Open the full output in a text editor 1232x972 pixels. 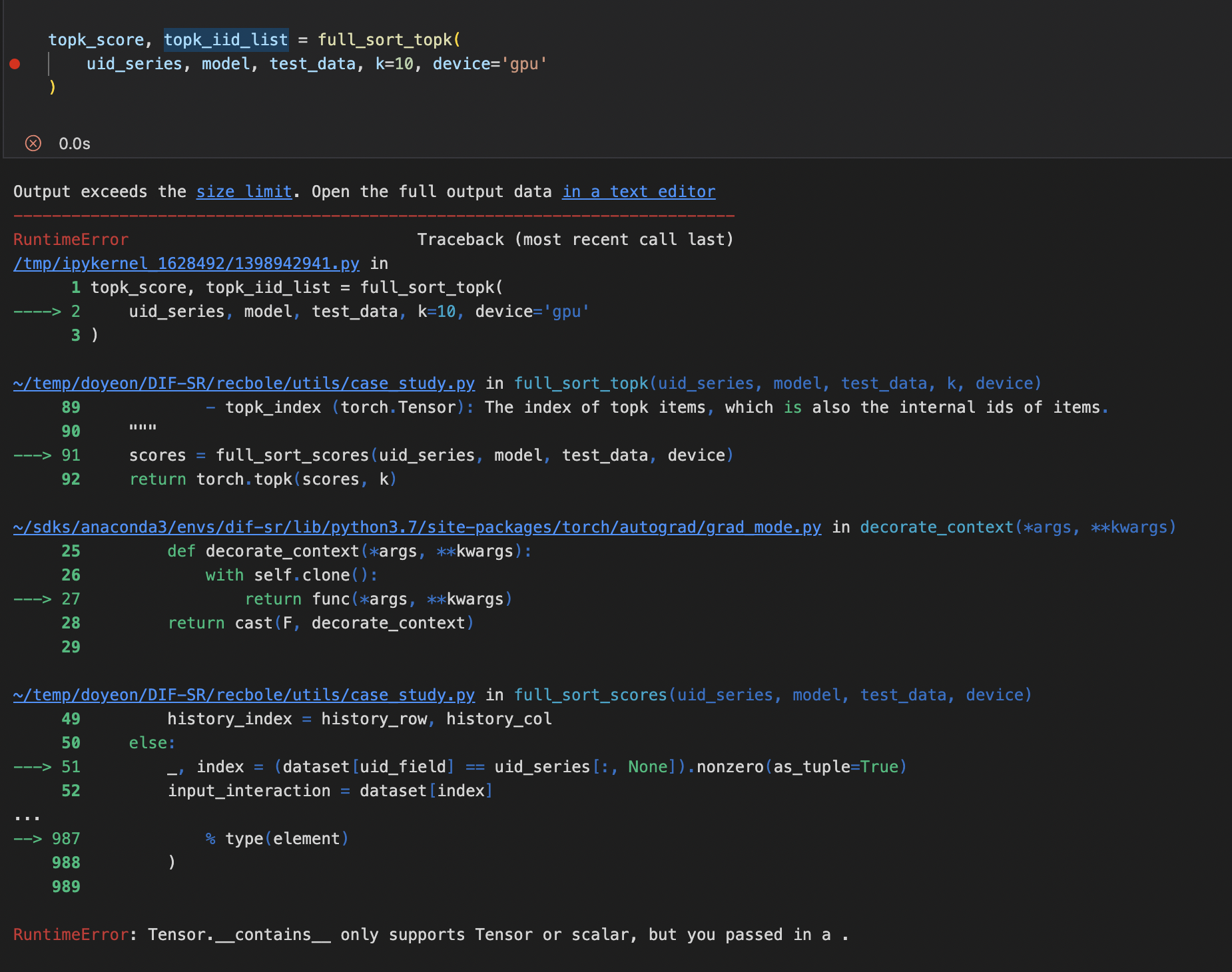(638, 192)
